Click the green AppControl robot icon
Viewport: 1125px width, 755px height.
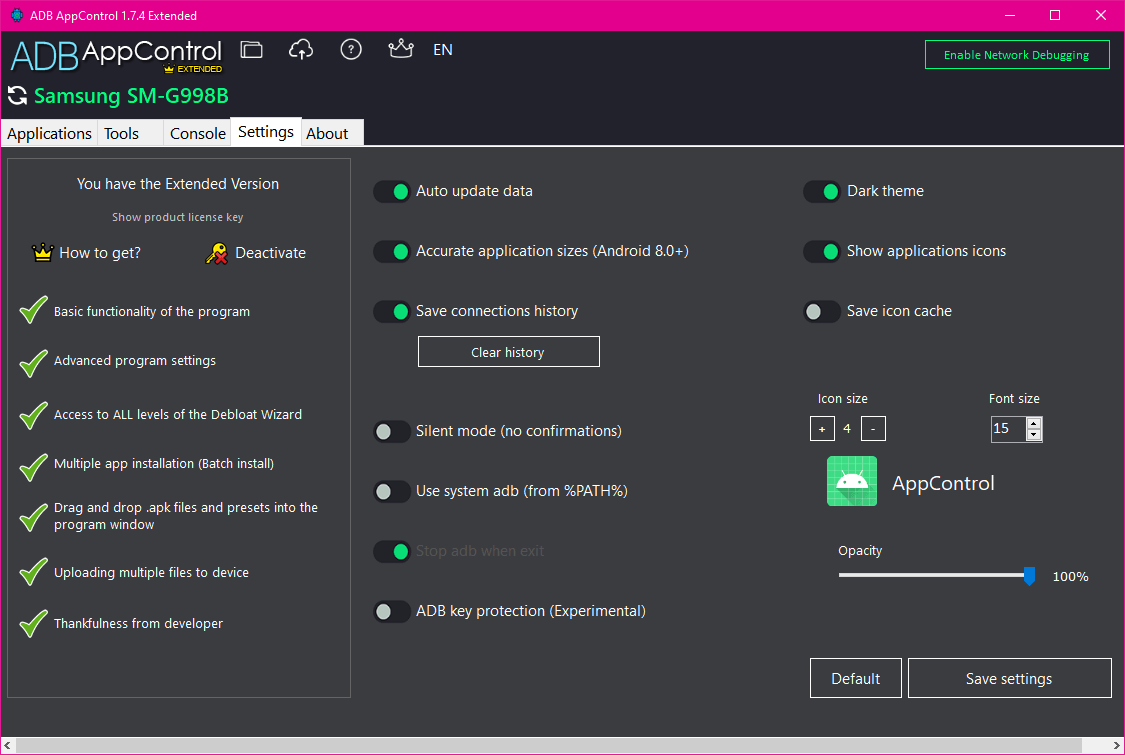point(851,481)
